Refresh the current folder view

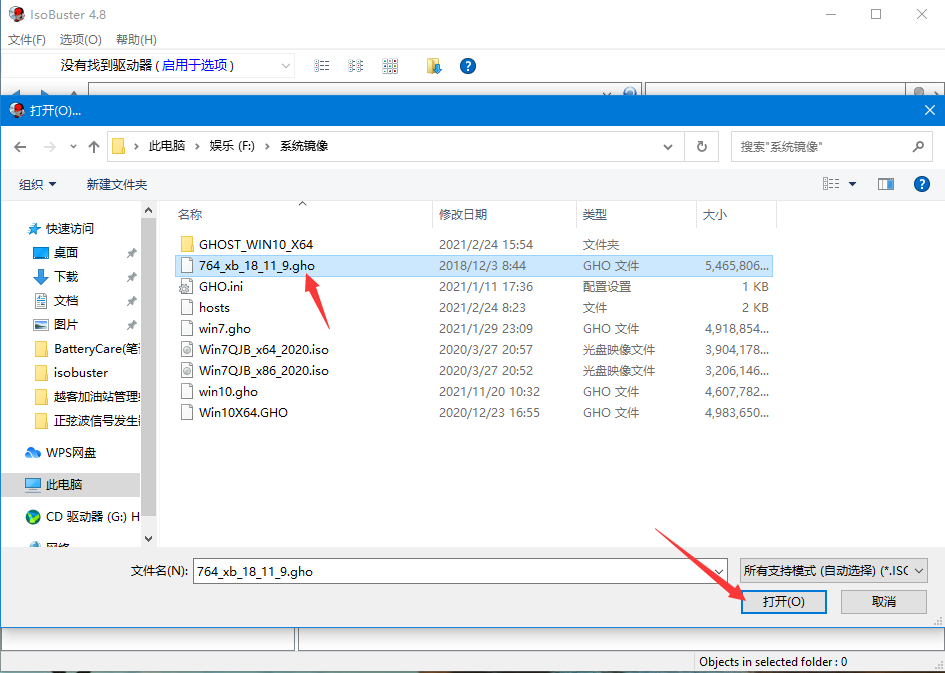coord(702,146)
